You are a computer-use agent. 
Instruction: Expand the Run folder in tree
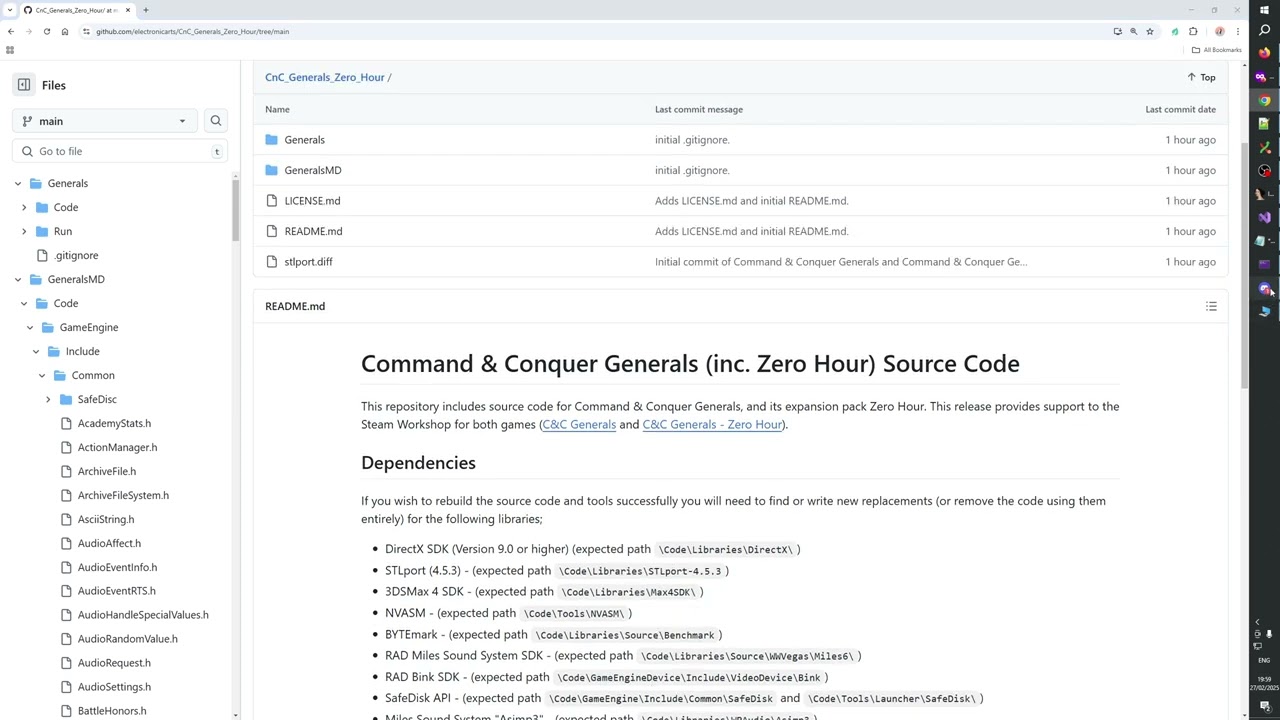tap(24, 231)
